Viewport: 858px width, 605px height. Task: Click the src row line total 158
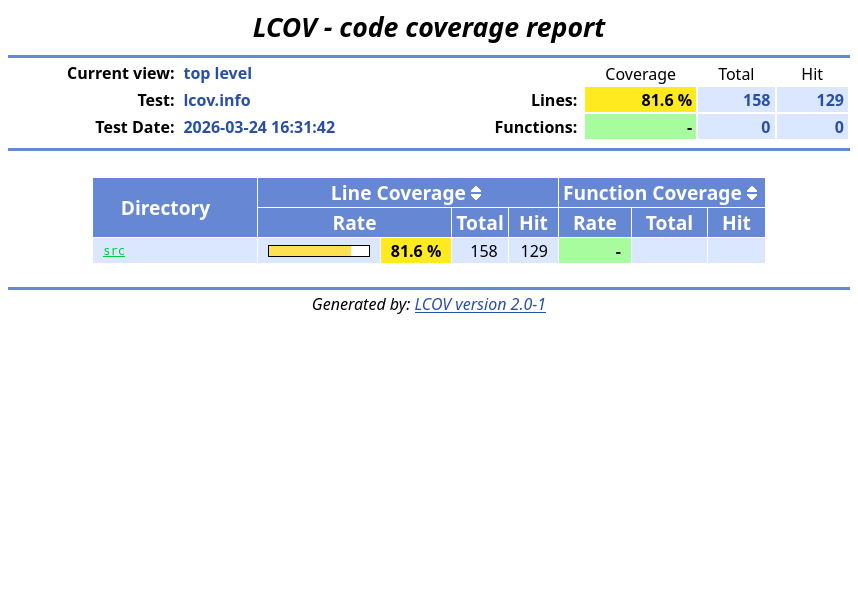pos(484,251)
